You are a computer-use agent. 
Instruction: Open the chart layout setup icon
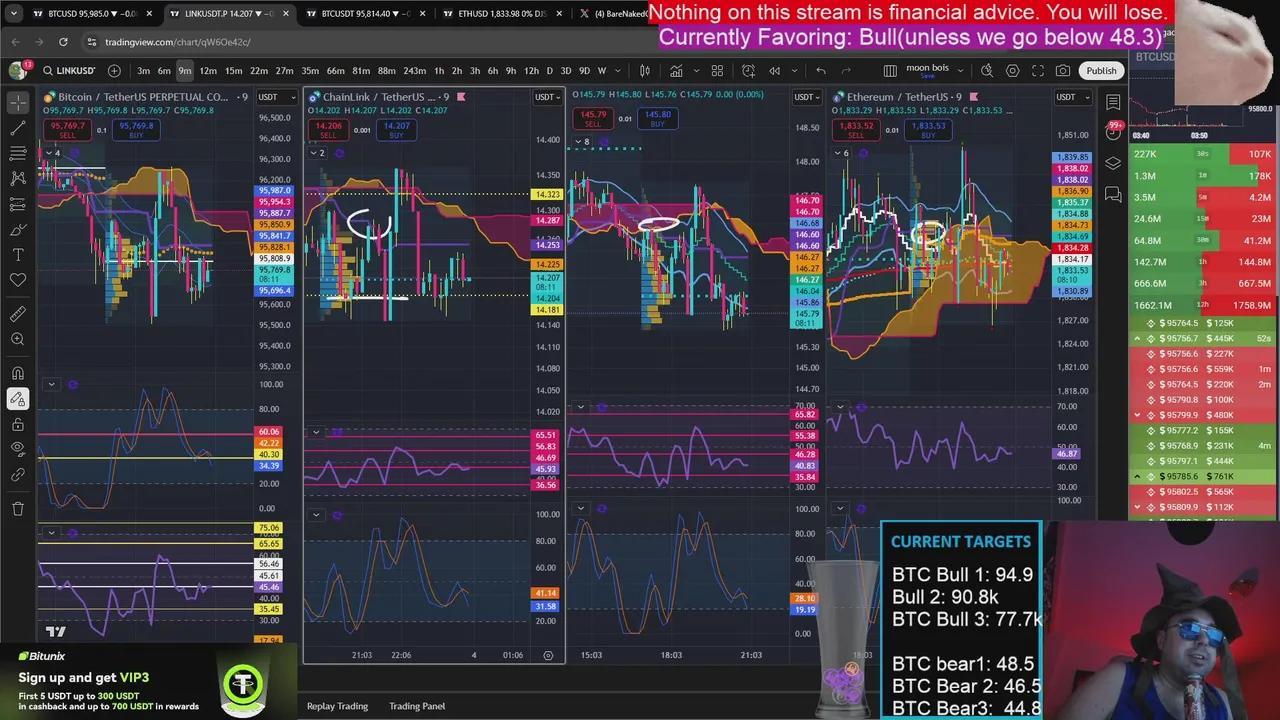[890, 71]
